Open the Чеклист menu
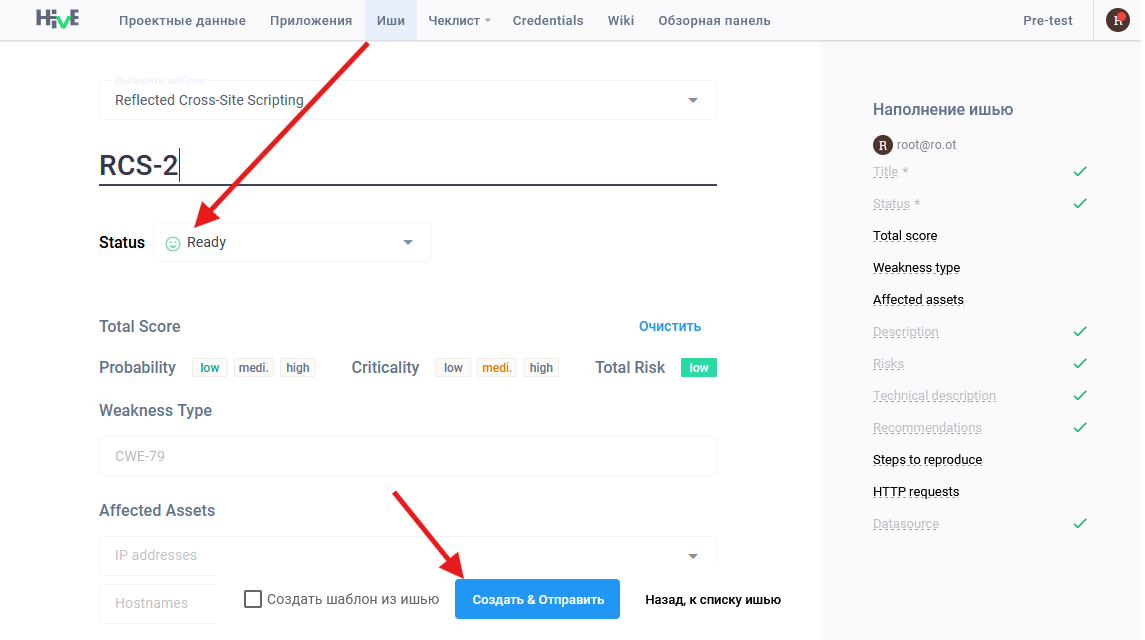Screen dimensions: 1145x640 coord(459,20)
